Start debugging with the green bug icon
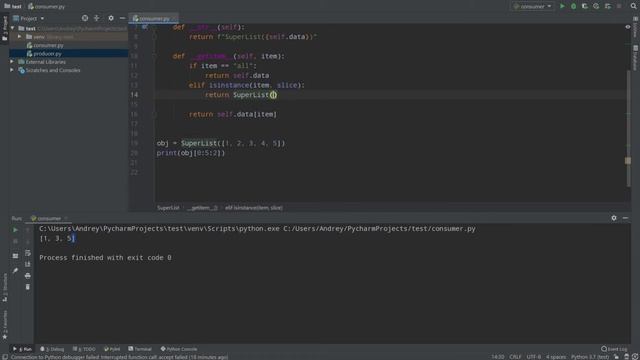This screenshot has width=640, height=360. pyautogui.click(x=573, y=6)
